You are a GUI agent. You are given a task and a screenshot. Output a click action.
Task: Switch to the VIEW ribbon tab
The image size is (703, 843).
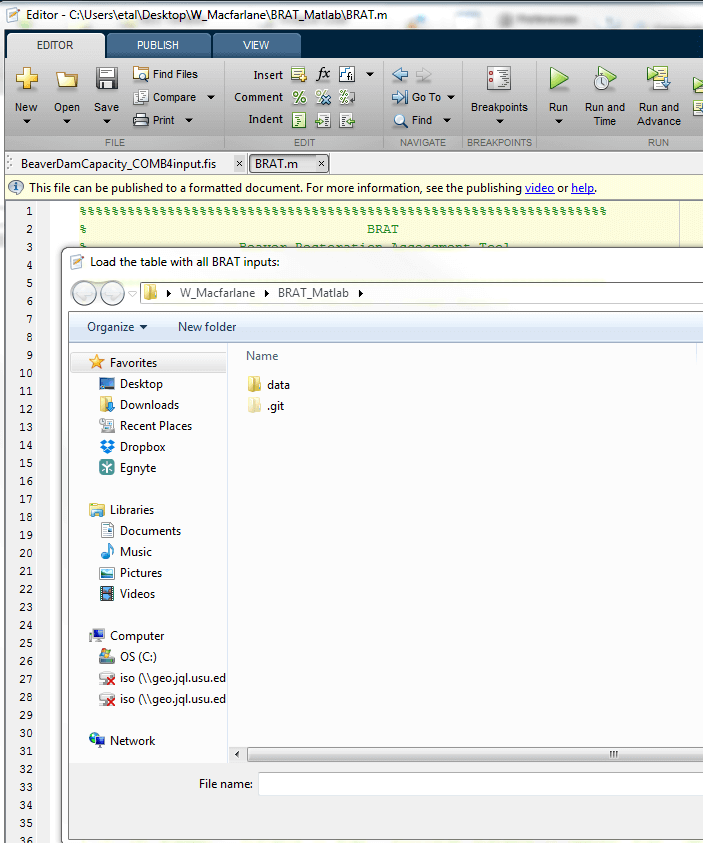[256, 46]
